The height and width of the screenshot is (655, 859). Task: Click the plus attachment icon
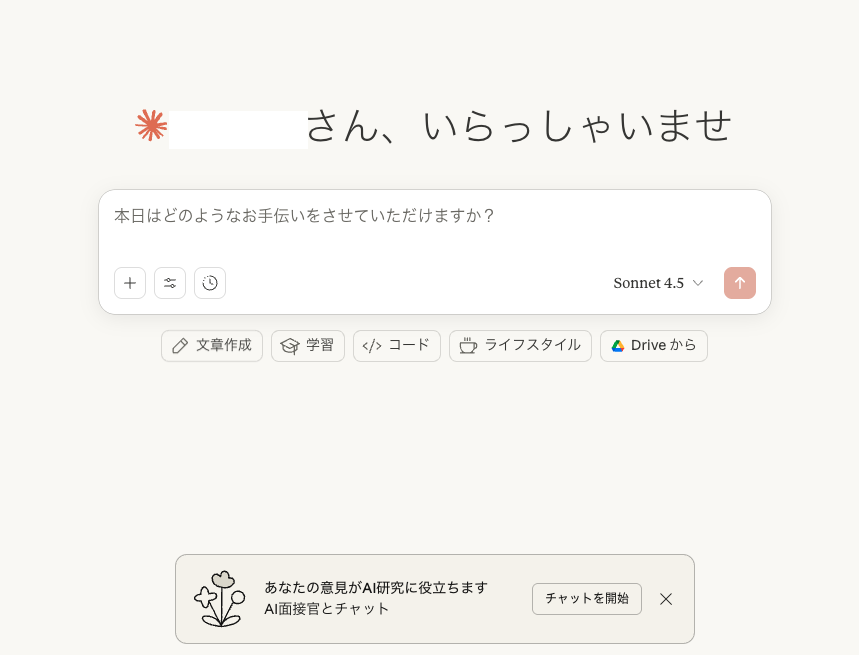(130, 283)
